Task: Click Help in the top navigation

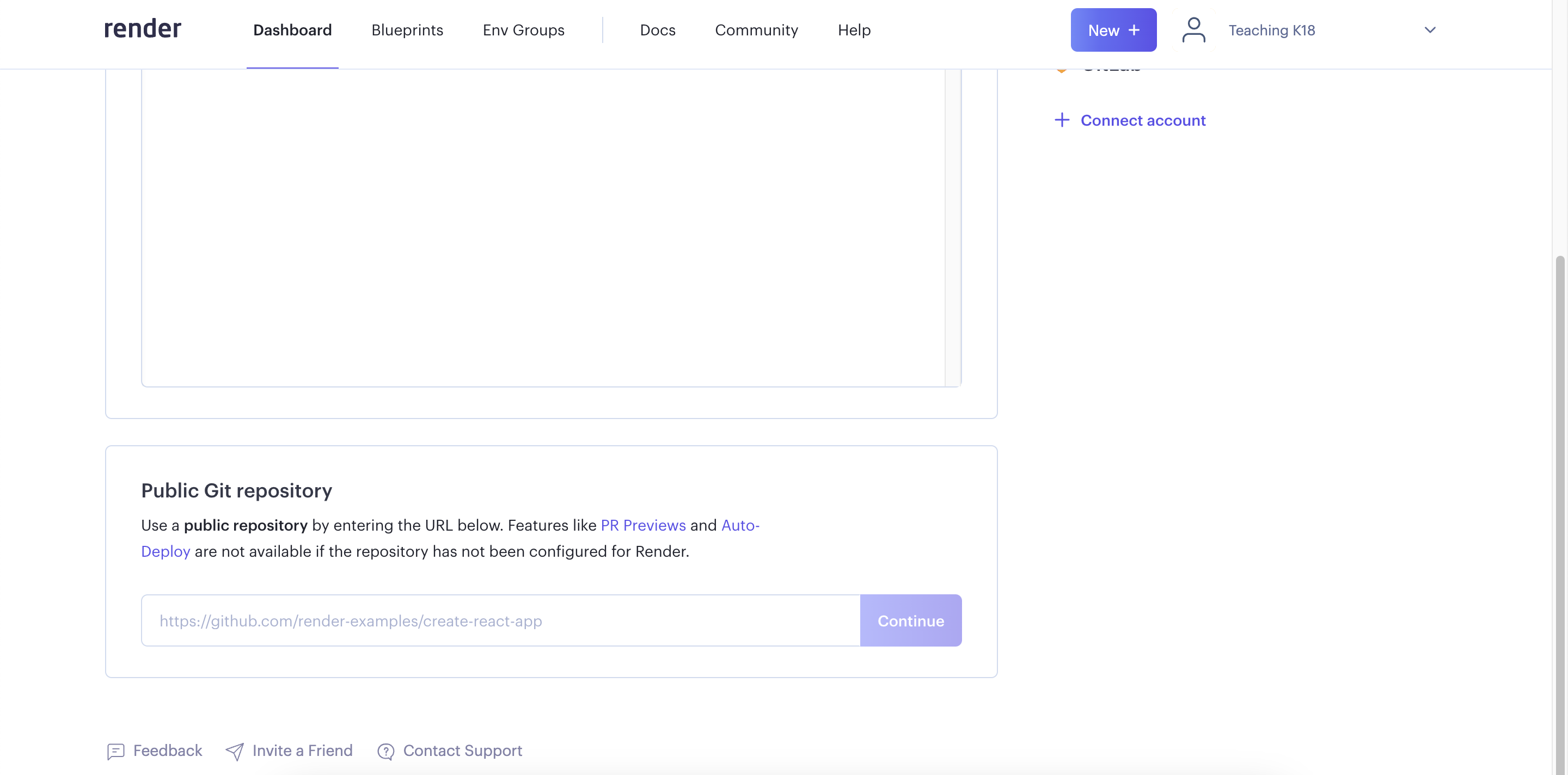Action: (854, 30)
